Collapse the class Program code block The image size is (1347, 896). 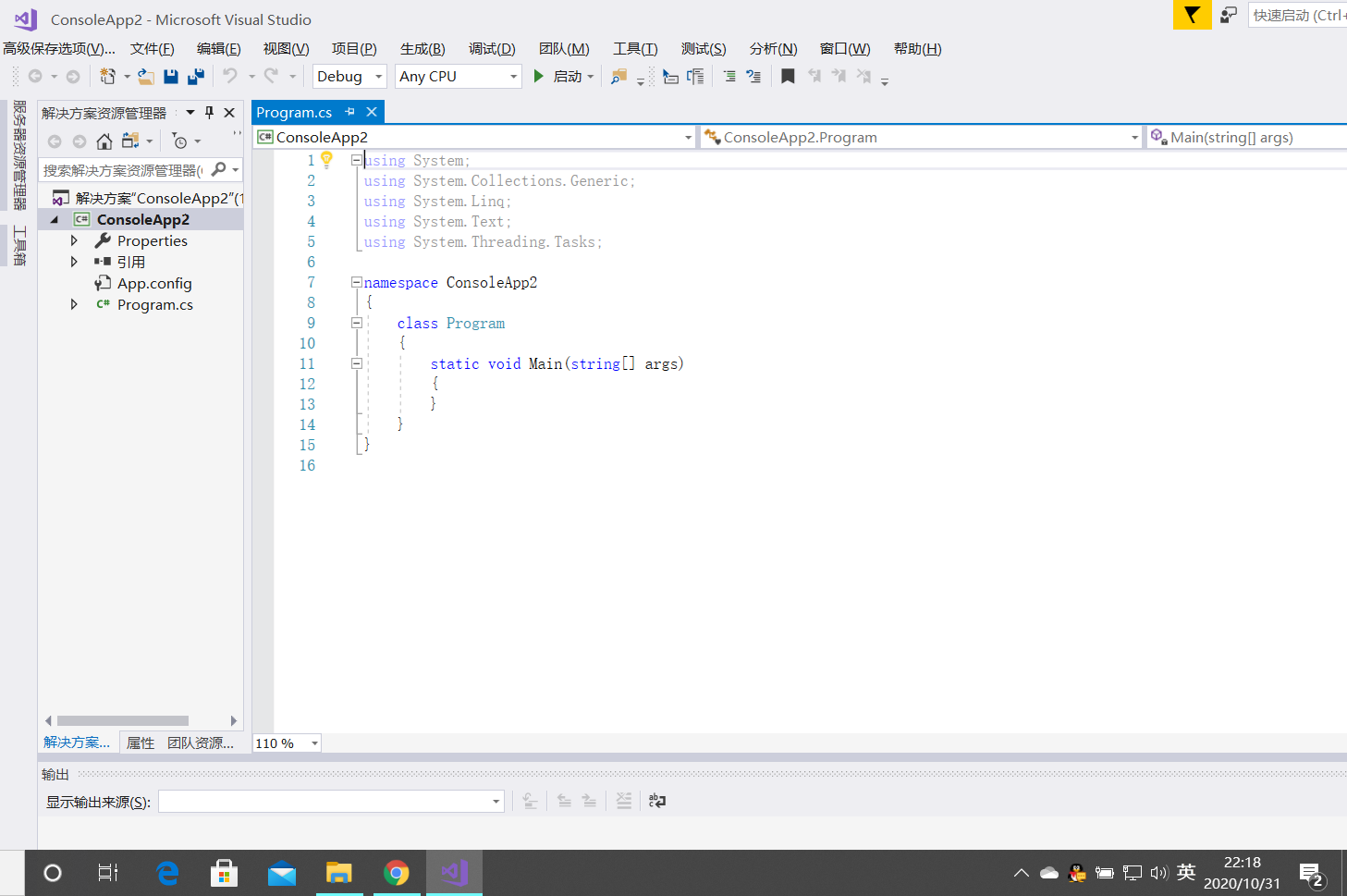pyautogui.click(x=356, y=323)
